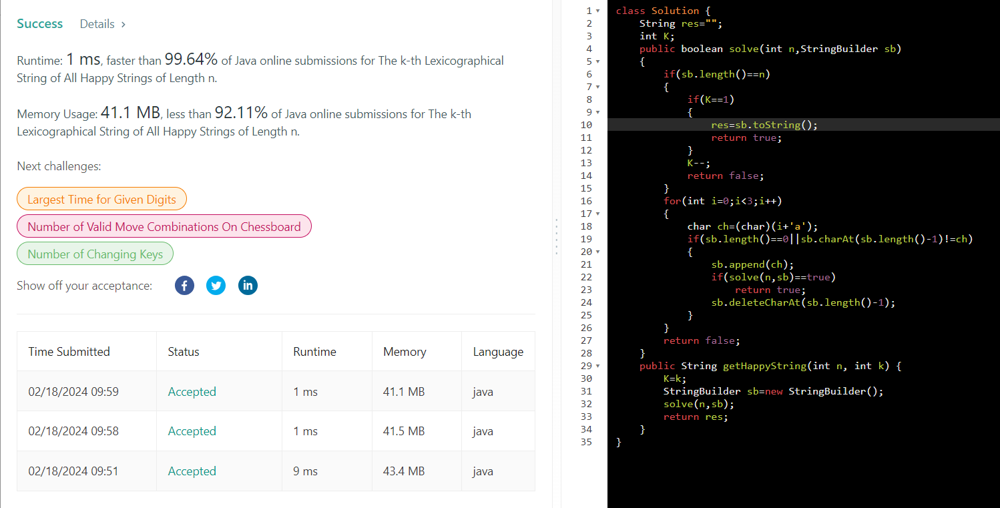Open the Details link
Viewport: 1000px width, 508px height.
point(102,23)
